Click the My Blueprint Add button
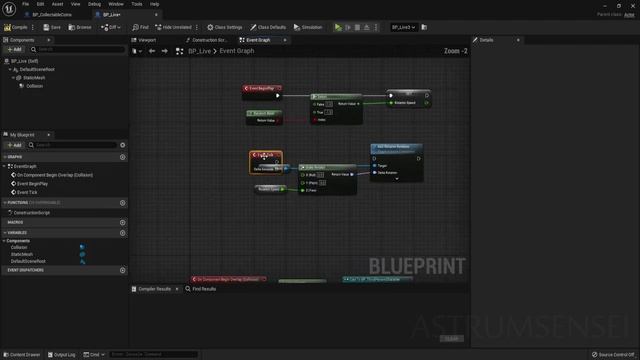The width and height of the screenshot is (640, 360). point(15,145)
